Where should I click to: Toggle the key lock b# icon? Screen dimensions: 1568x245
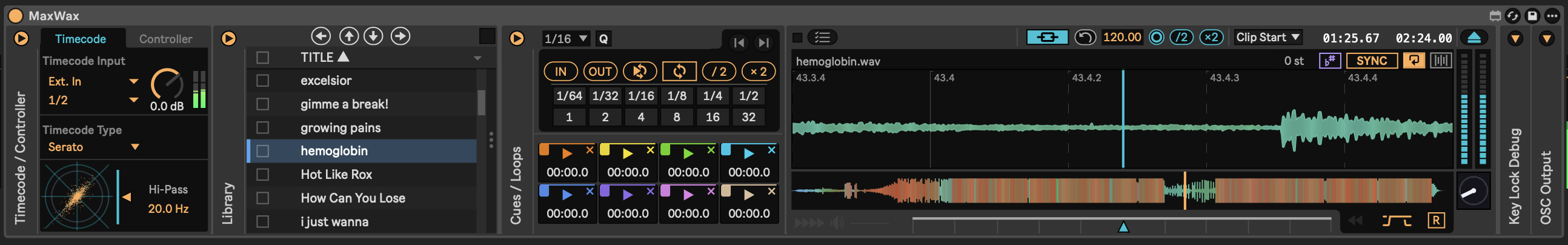pyautogui.click(x=1330, y=60)
